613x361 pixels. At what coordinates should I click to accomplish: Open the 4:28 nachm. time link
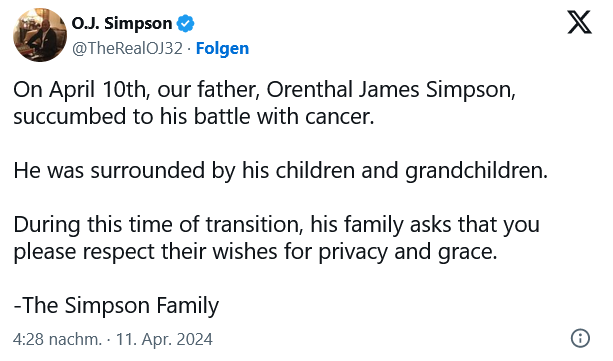point(57,339)
